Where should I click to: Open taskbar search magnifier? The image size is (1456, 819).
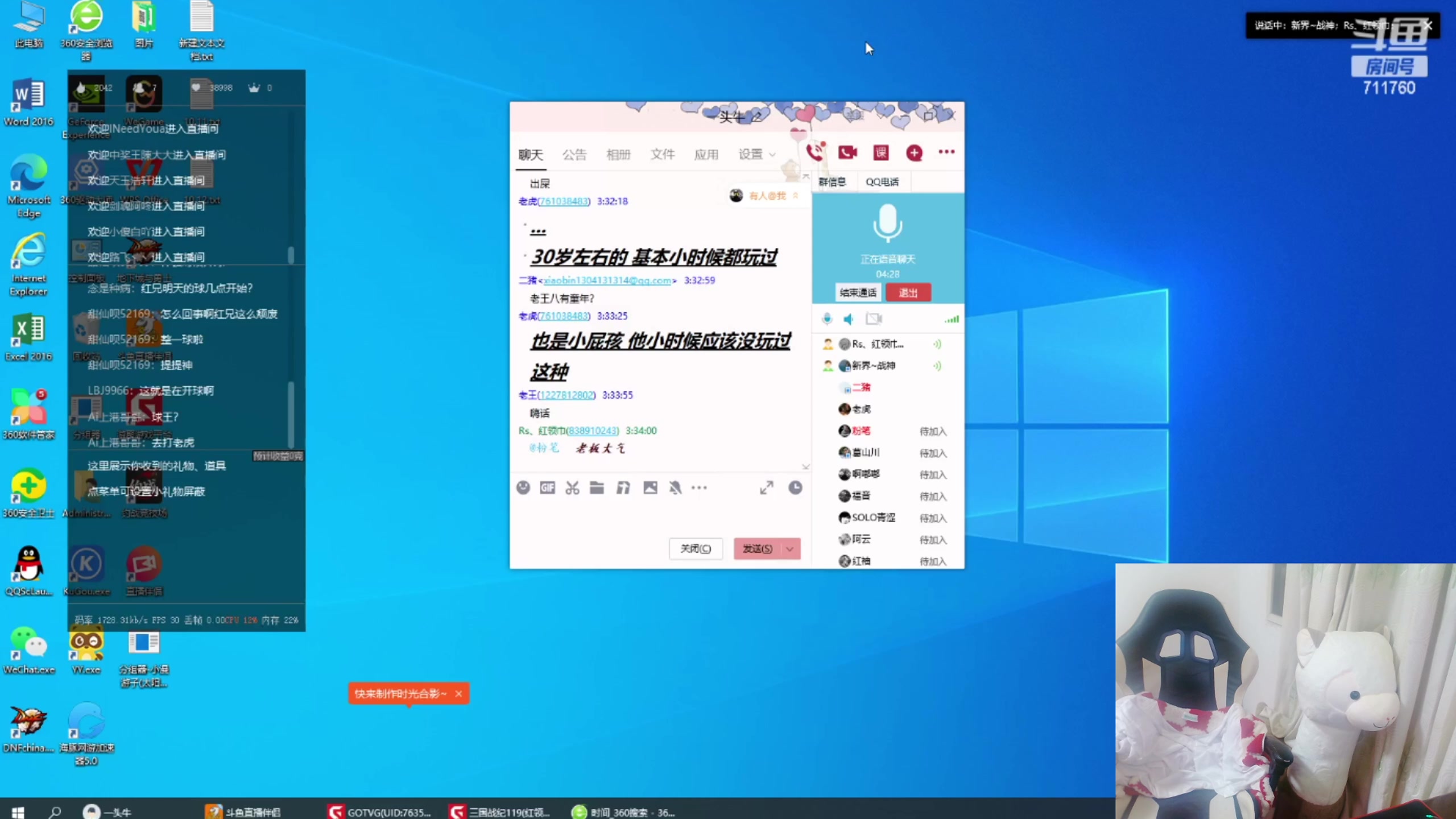(x=55, y=812)
